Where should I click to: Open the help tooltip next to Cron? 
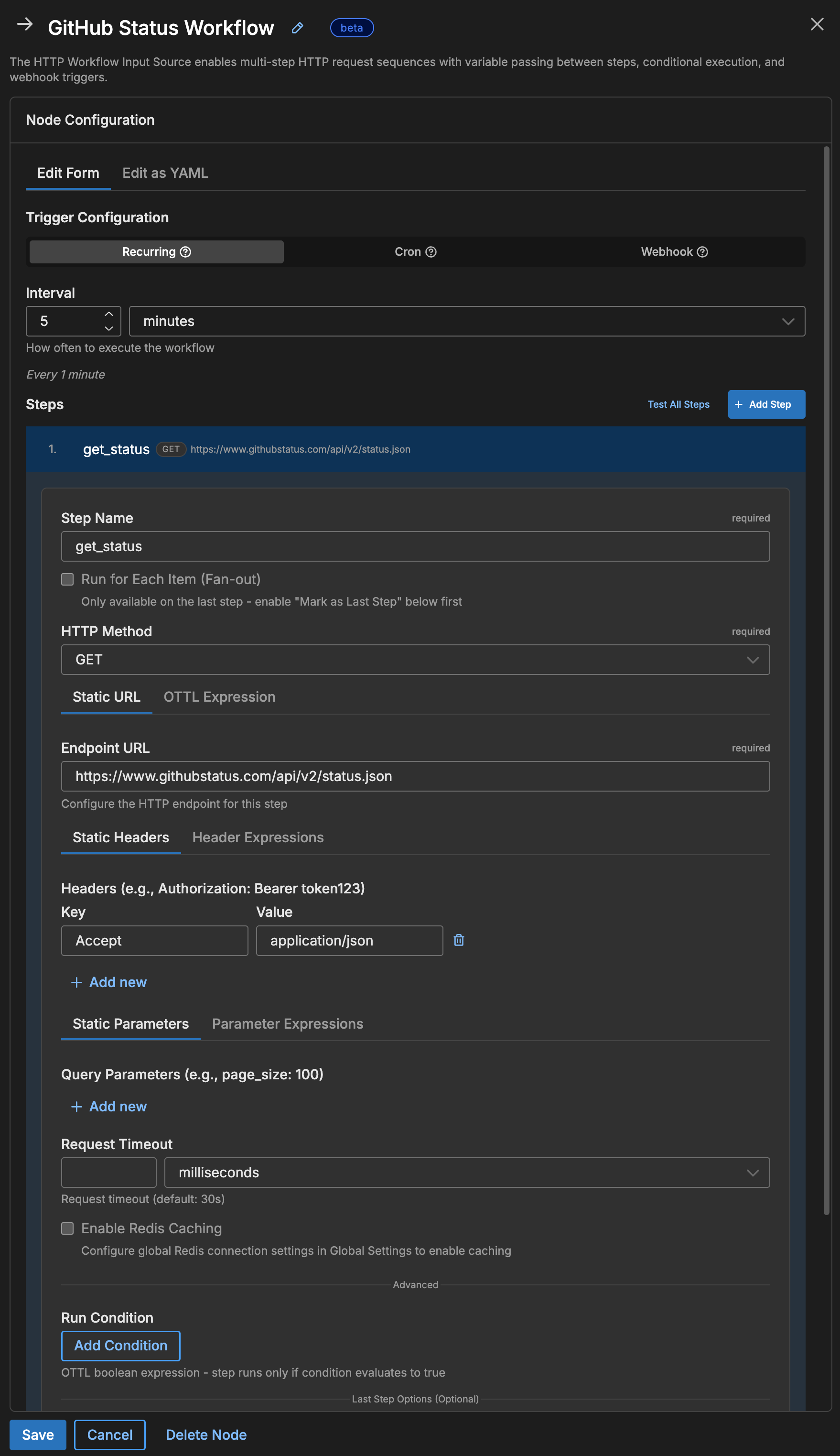click(x=431, y=251)
